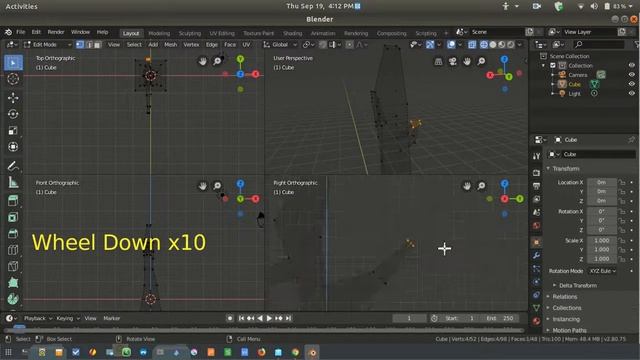Click the pan hand icon in Right Orthographic view

pos(467,186)
